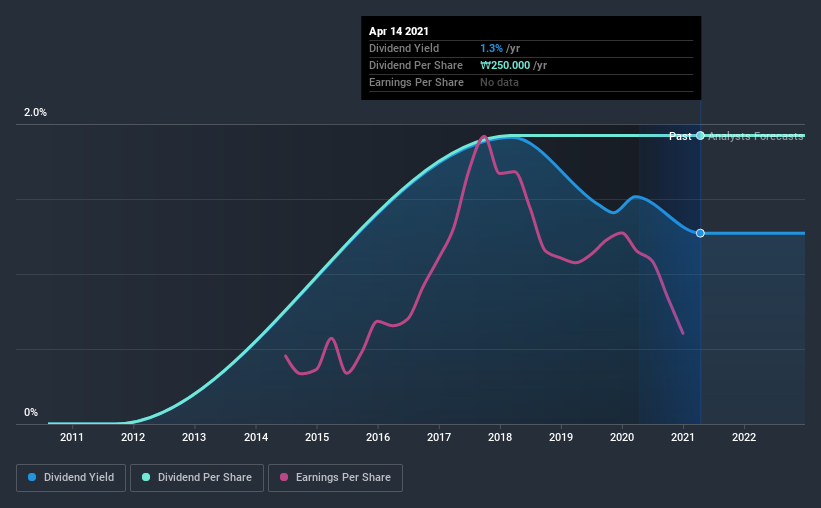Click the Past label on chart
This screenshot has height=508, width=821.
pos(680,136)
